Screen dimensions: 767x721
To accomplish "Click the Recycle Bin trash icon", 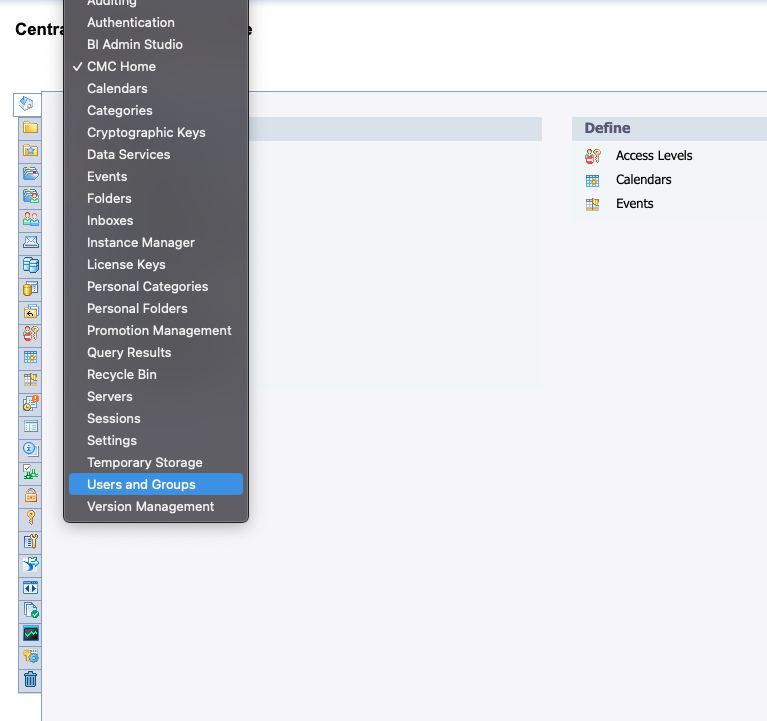I will (x=30, y=680).
